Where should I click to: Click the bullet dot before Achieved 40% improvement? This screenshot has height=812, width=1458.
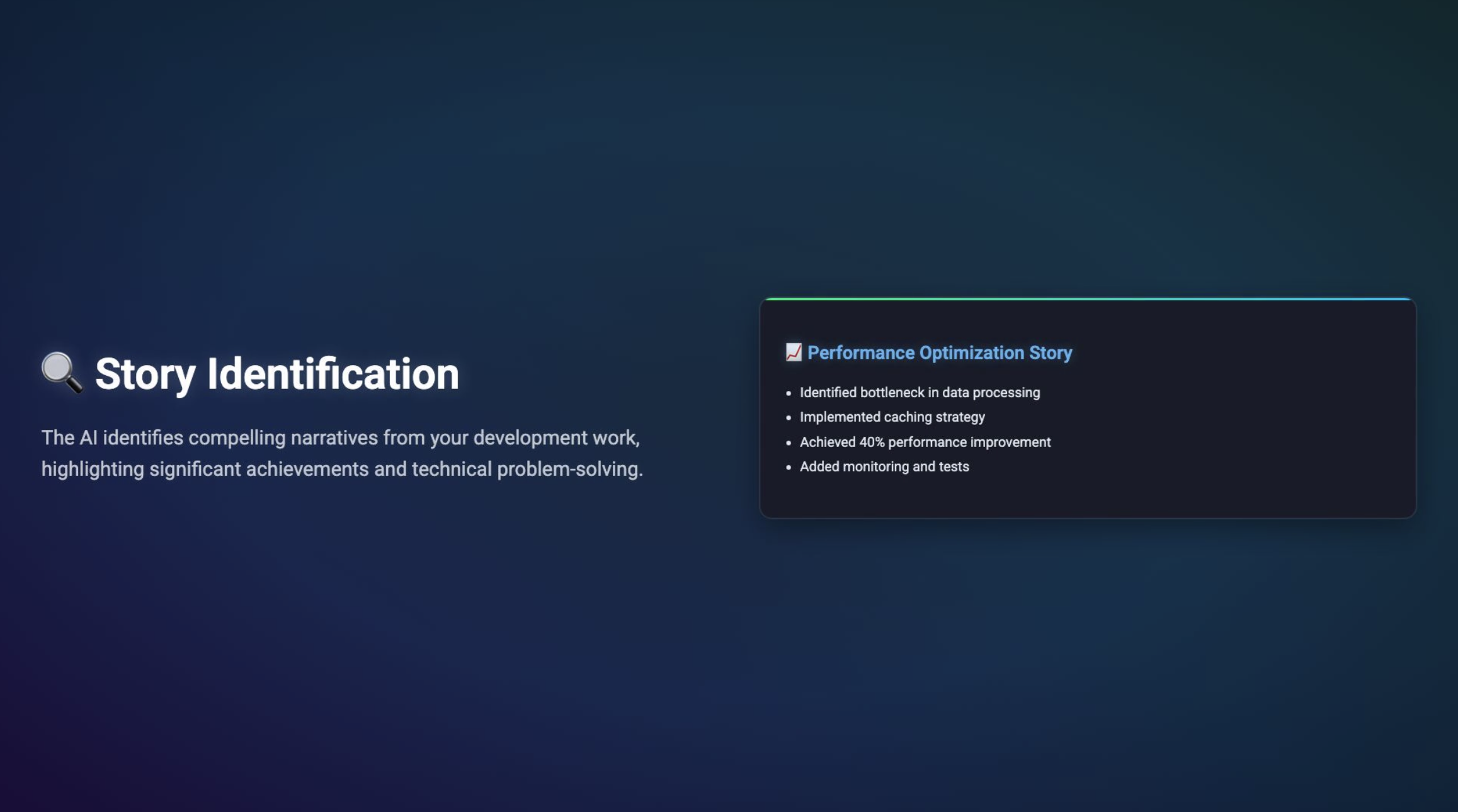point(789,443)
